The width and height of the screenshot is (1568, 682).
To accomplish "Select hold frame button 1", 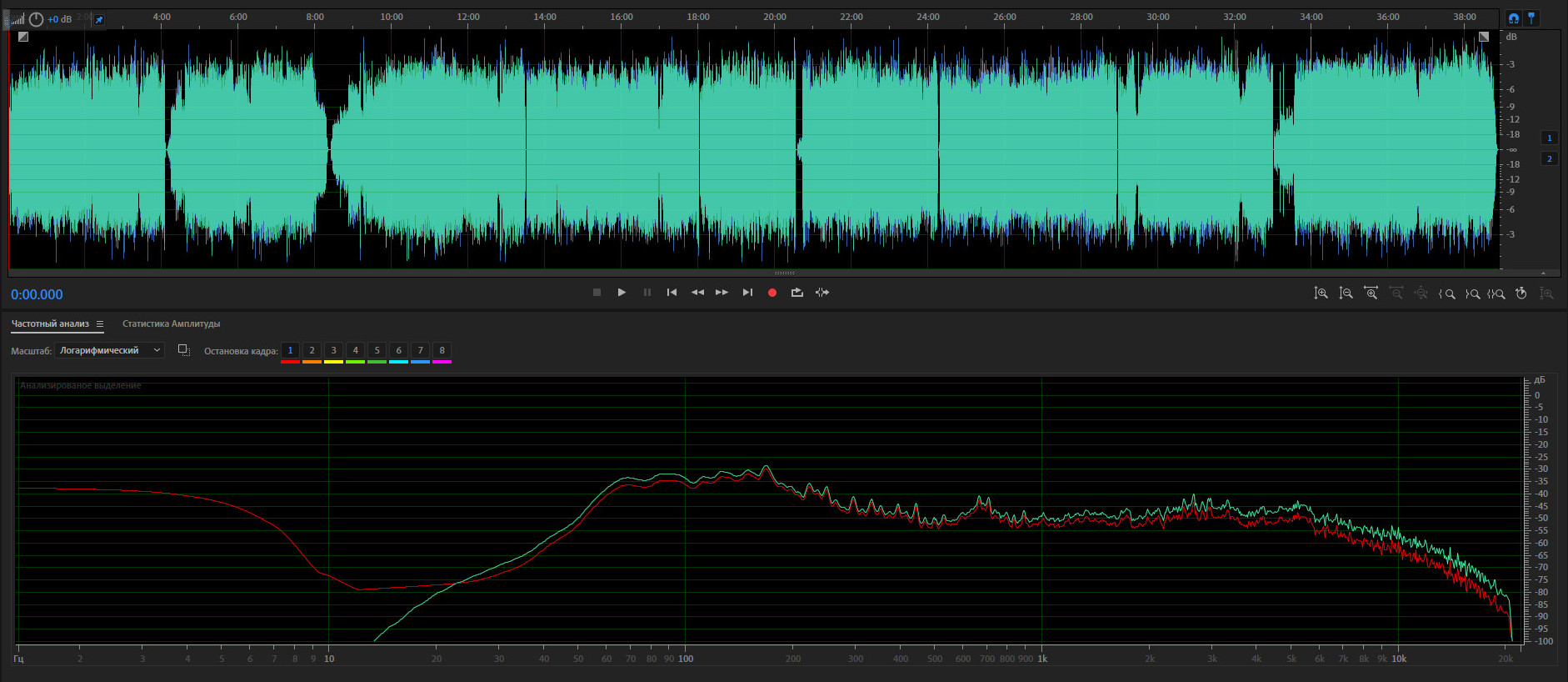I will (290, 350).
